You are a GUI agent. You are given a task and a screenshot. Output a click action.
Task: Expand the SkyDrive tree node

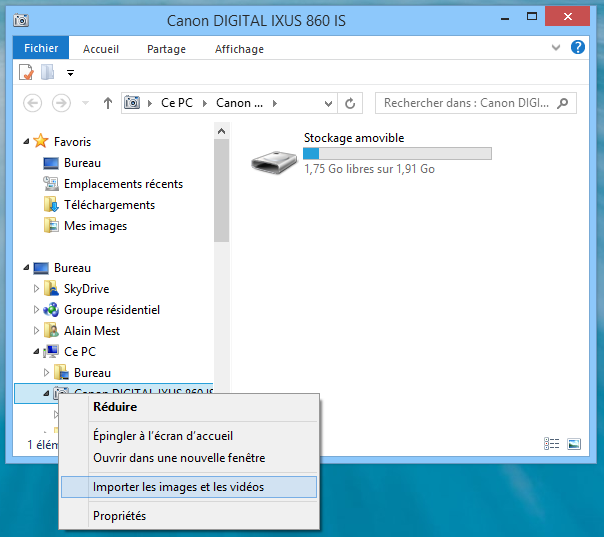[36, 289]
